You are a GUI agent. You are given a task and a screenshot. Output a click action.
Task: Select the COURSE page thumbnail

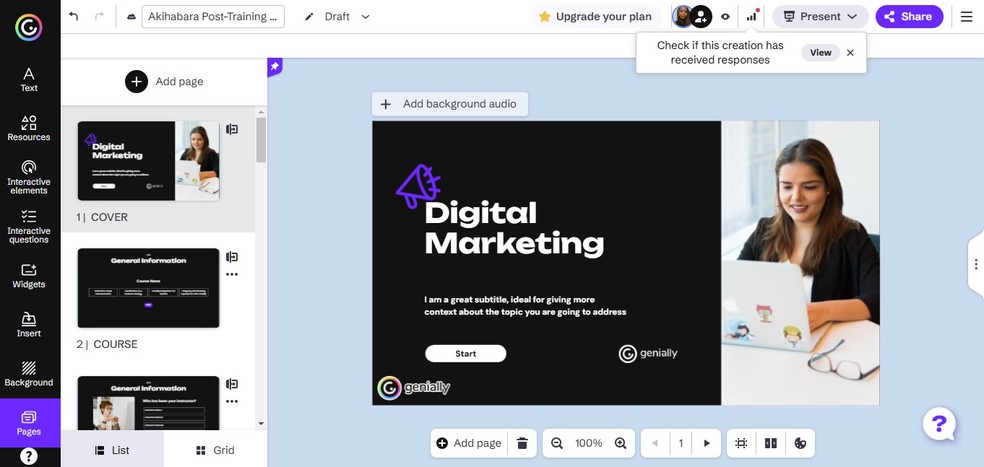(148, 288)
